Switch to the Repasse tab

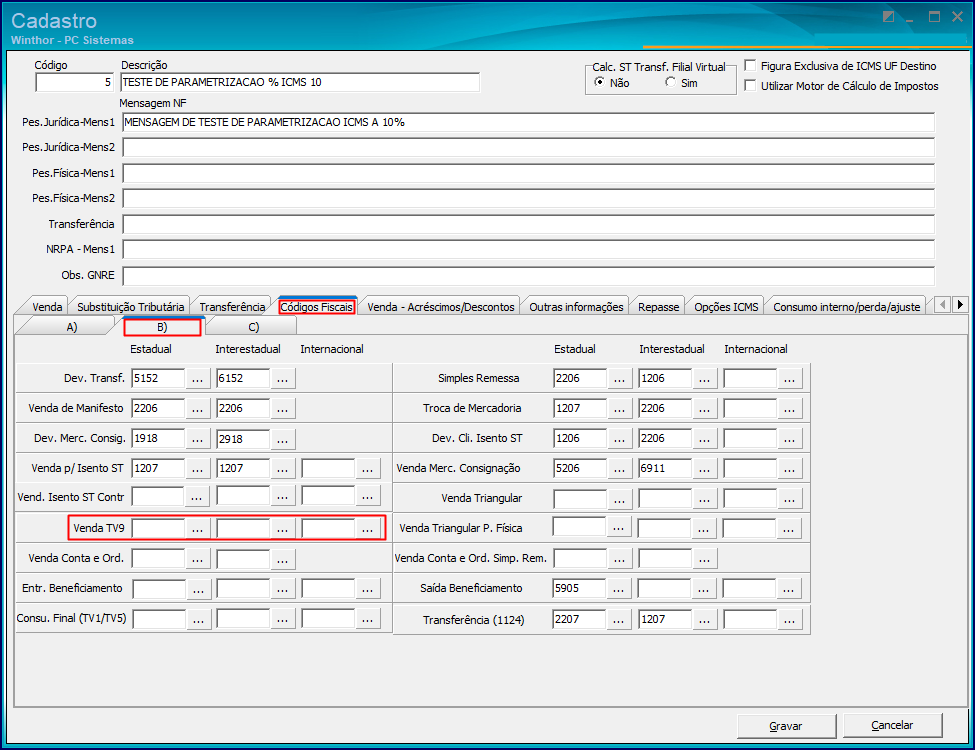(658, 307)
